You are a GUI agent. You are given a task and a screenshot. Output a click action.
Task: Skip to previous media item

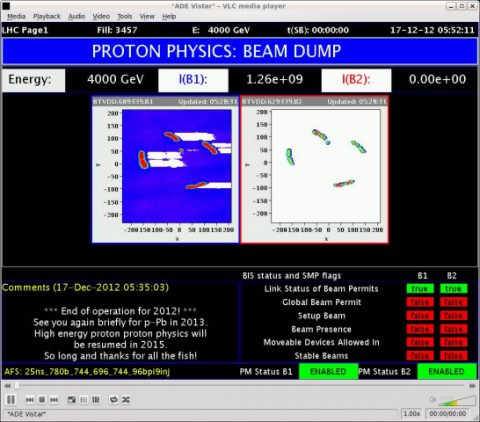(x=30, y=400)
